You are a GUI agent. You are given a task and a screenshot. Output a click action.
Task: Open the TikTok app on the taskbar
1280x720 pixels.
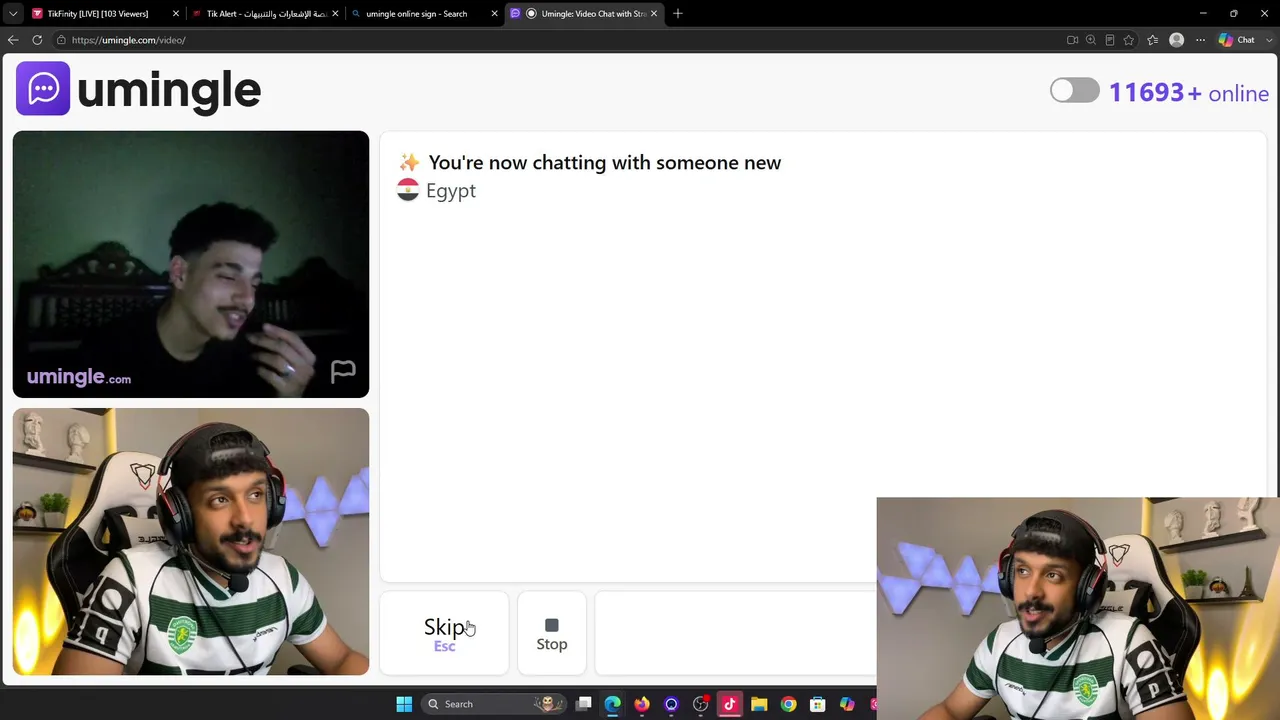(x=730, y=704)
